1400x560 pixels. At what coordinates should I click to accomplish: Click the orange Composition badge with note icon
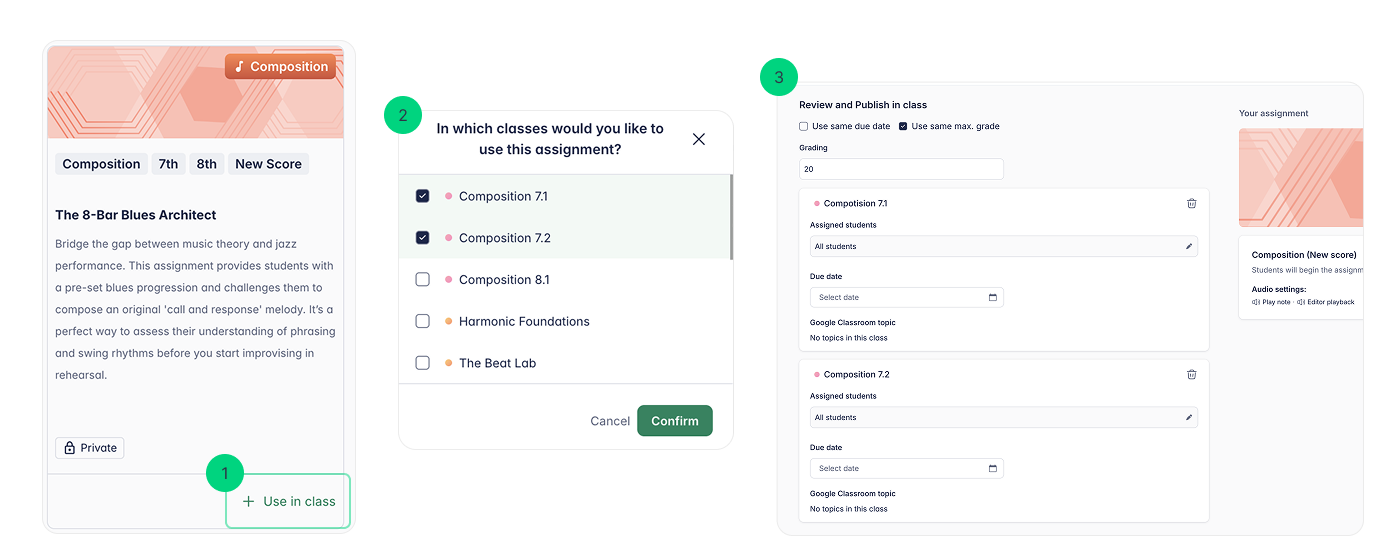point(280,67)
